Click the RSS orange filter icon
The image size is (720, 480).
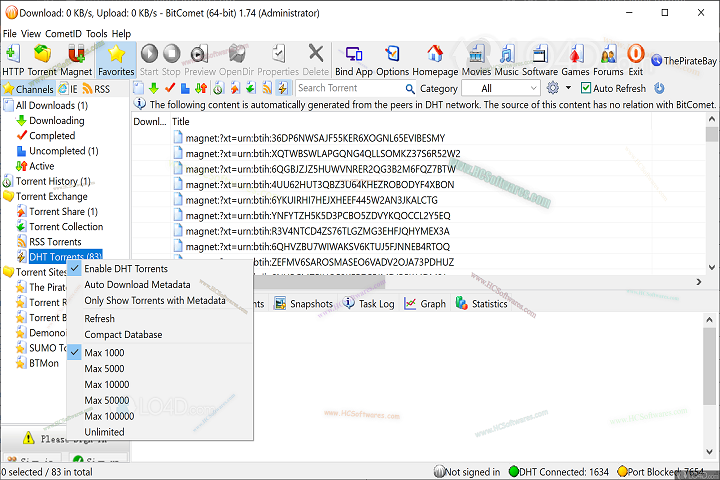[267, 88]
